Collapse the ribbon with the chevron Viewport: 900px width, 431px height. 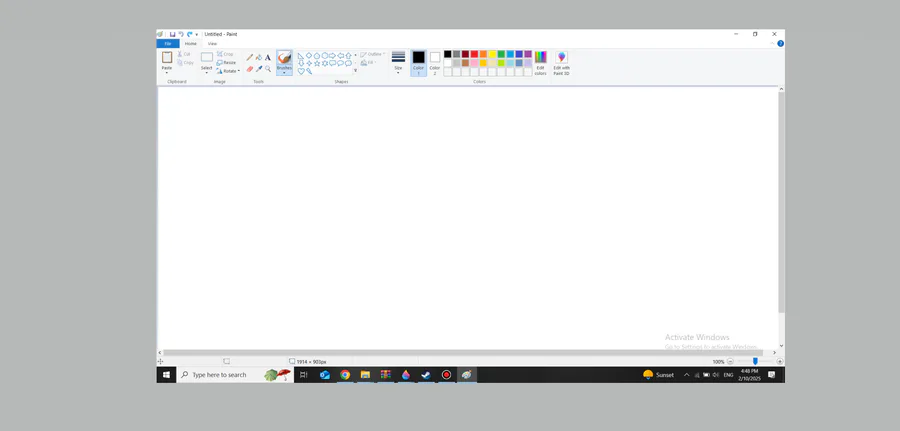click(772, 44)
